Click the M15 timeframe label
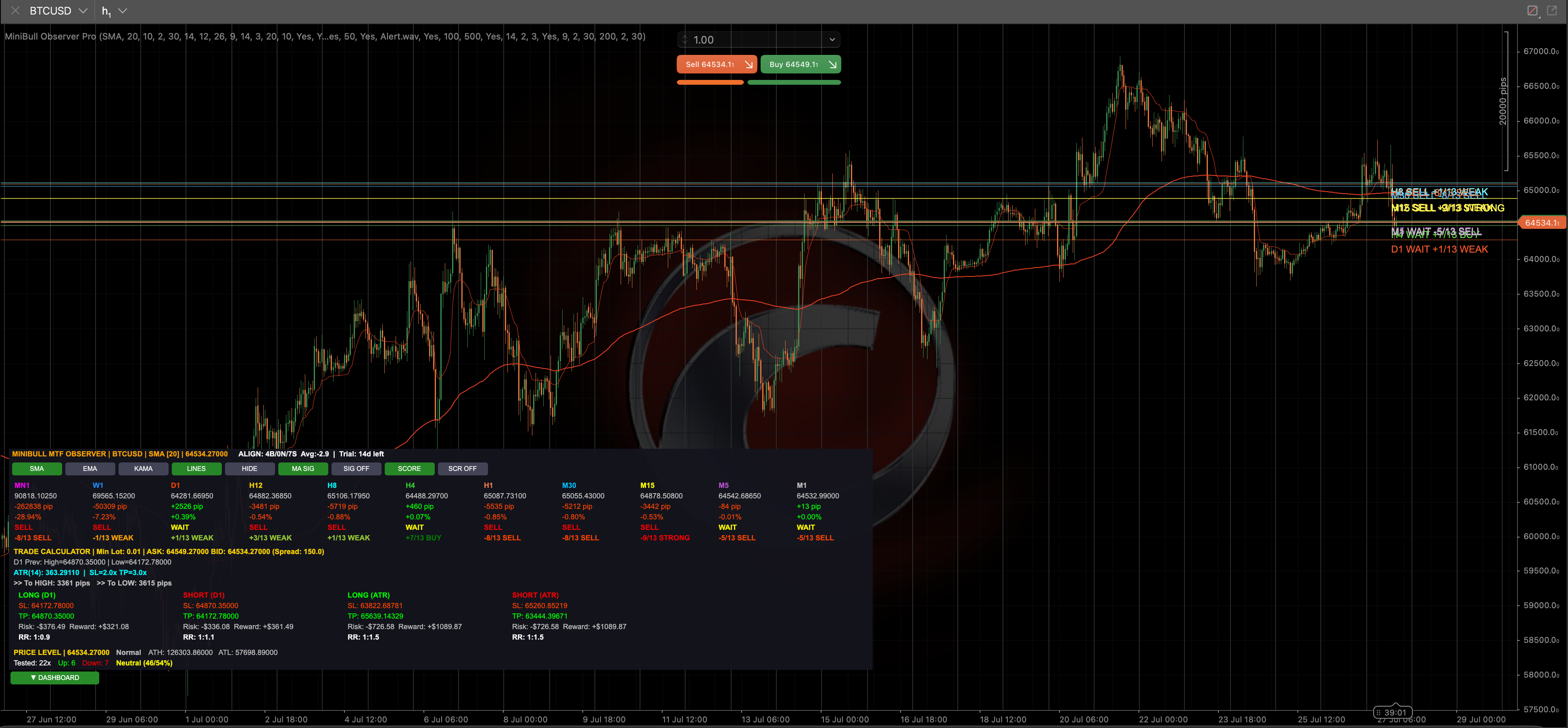Image resolution: width=1568 pixels, height=728 pixels. (x=647, y=485)
